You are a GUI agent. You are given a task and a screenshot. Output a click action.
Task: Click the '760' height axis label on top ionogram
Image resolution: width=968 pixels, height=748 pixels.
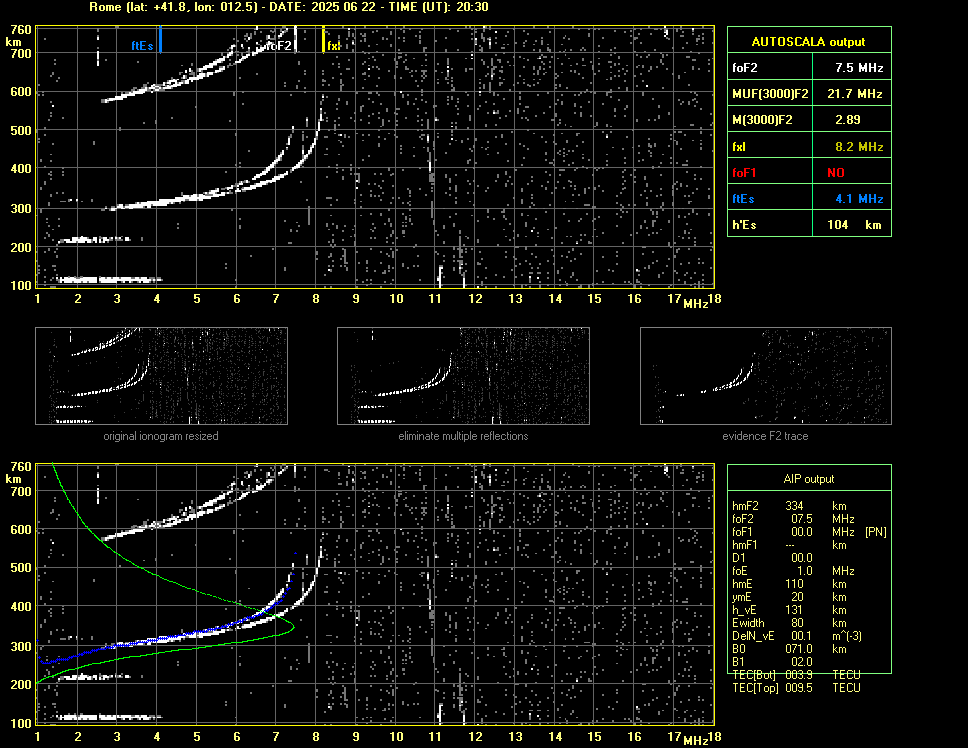pos(21,30)
